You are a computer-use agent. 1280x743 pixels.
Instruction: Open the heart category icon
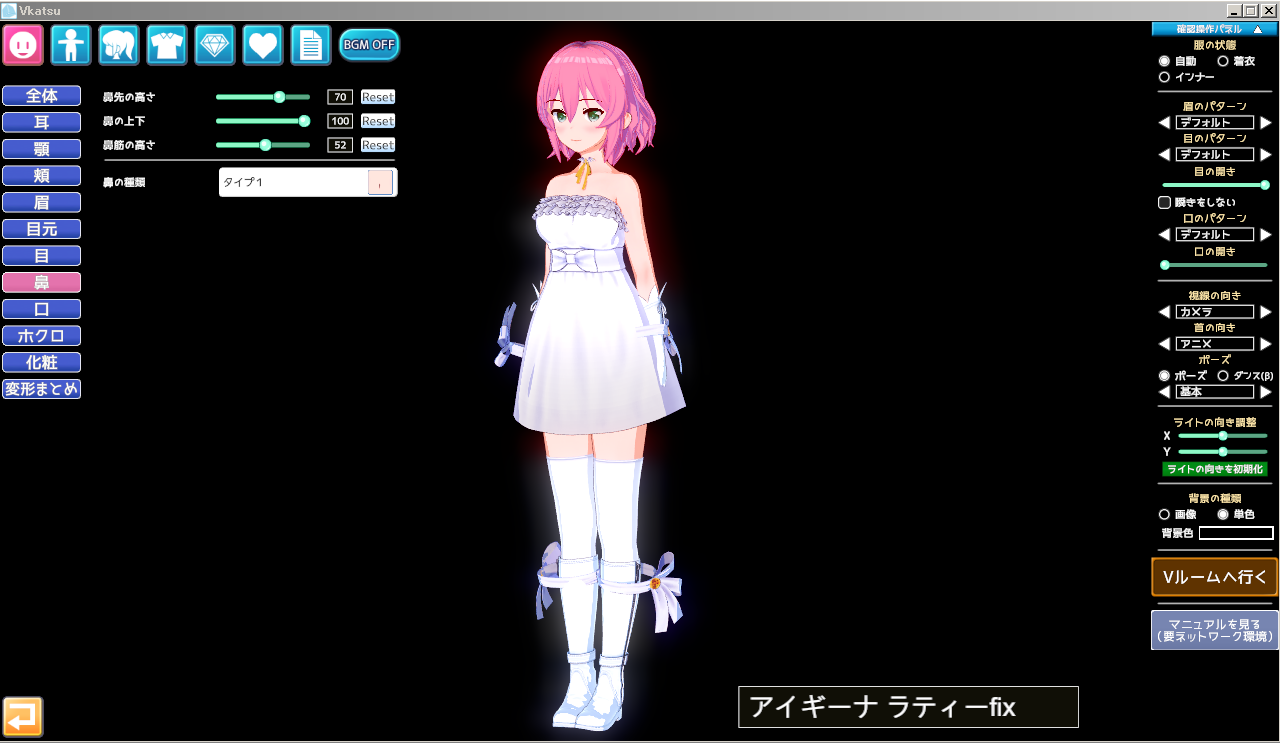[x=263, y=45]
